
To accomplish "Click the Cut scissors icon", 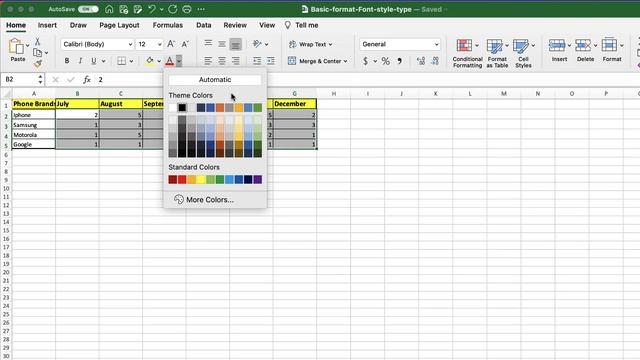I will click(38, 41).
